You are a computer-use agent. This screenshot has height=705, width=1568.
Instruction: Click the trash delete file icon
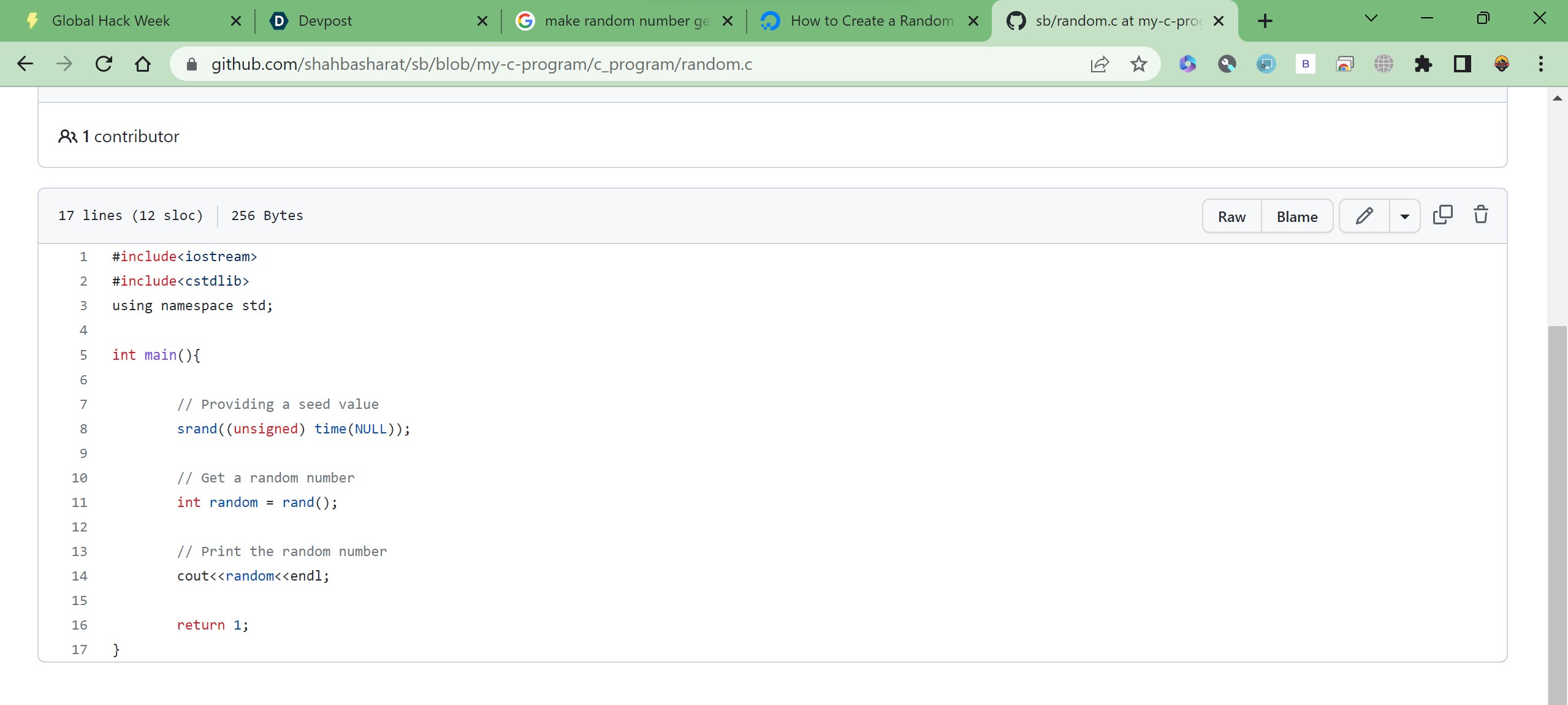[x=1480, y=215]
